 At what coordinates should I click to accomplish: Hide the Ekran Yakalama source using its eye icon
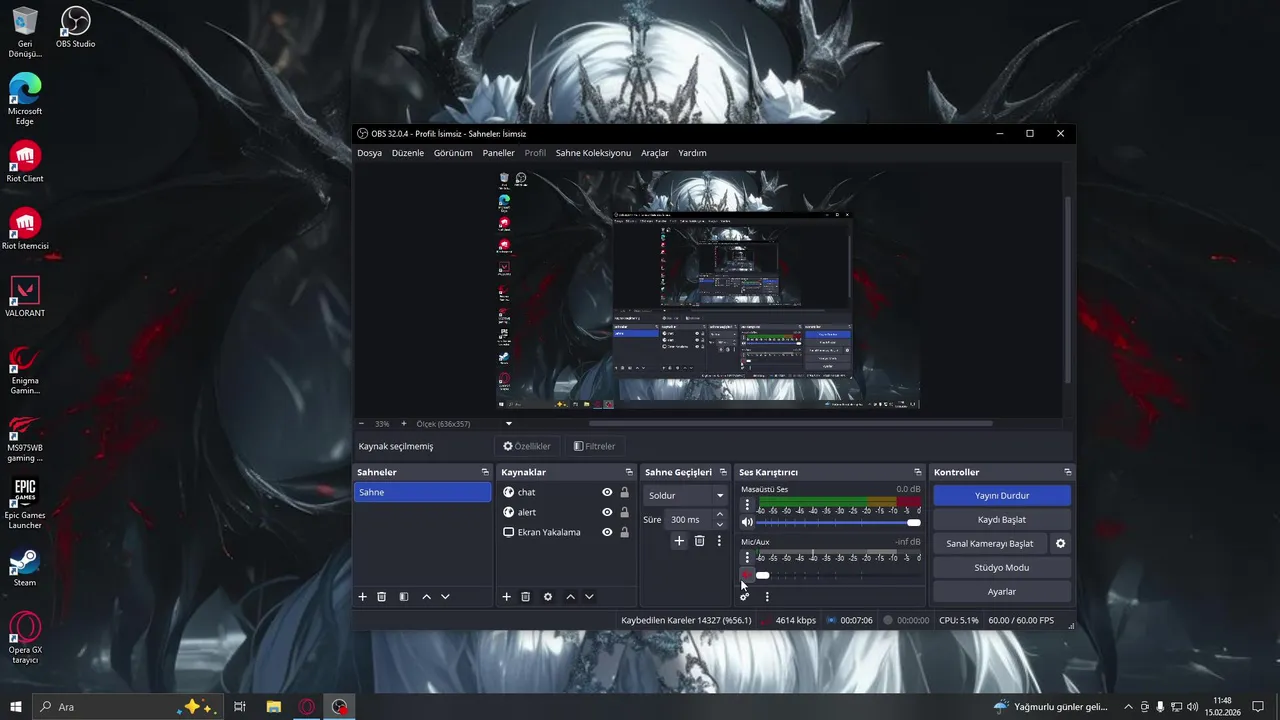tap(607, 532)
